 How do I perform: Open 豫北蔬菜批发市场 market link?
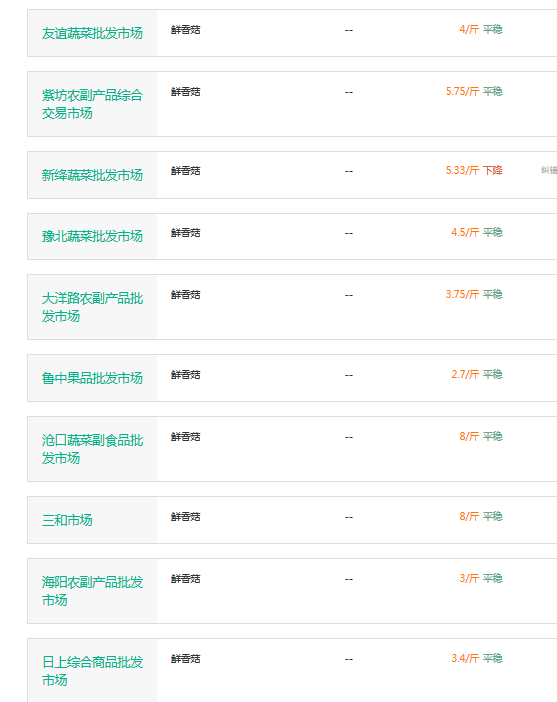[x=92, y=236]
